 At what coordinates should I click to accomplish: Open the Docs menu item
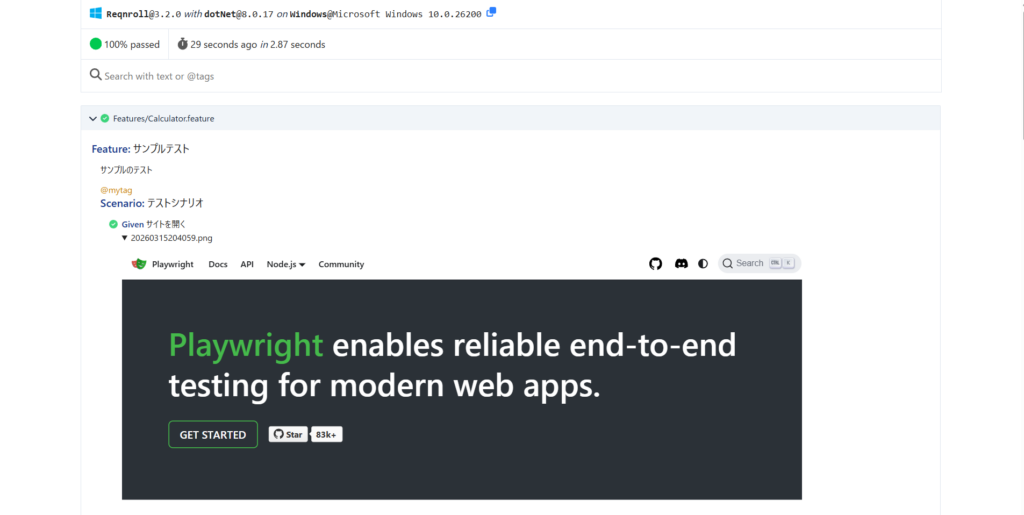point(218,264)
